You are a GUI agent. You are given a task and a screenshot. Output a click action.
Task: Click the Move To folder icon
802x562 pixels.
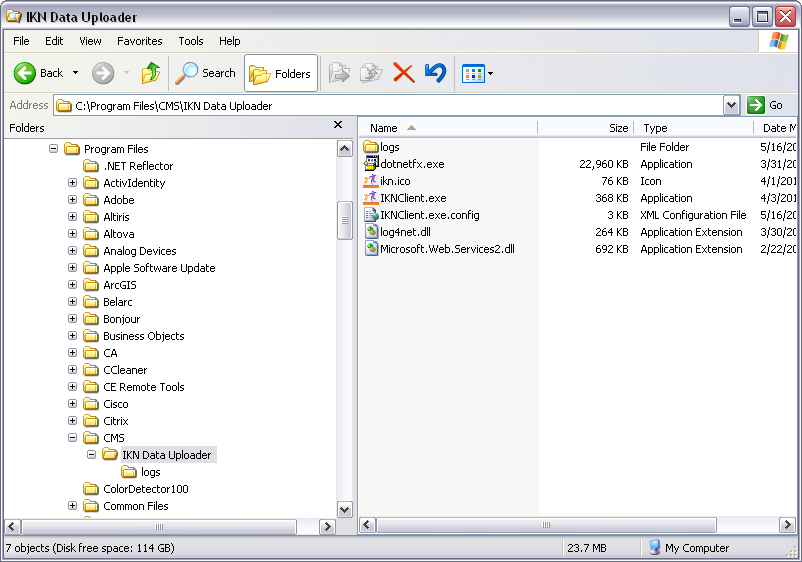click(340, 73)
